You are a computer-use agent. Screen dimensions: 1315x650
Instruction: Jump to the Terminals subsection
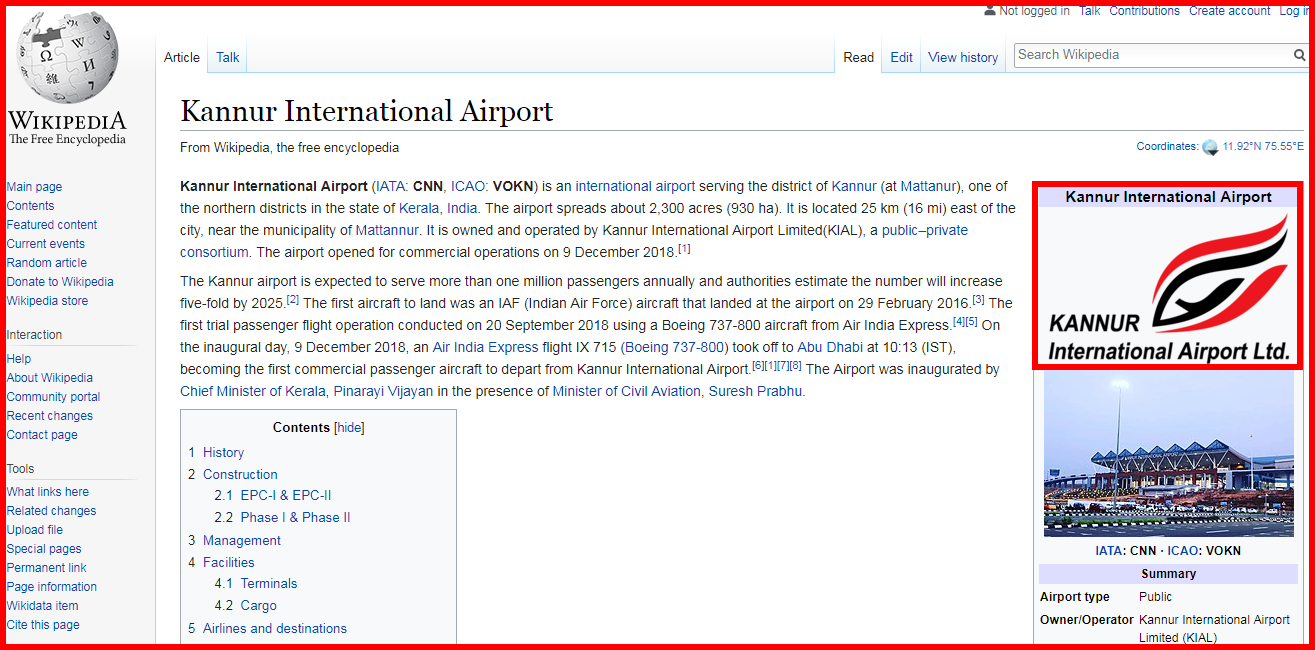[269, 584]
